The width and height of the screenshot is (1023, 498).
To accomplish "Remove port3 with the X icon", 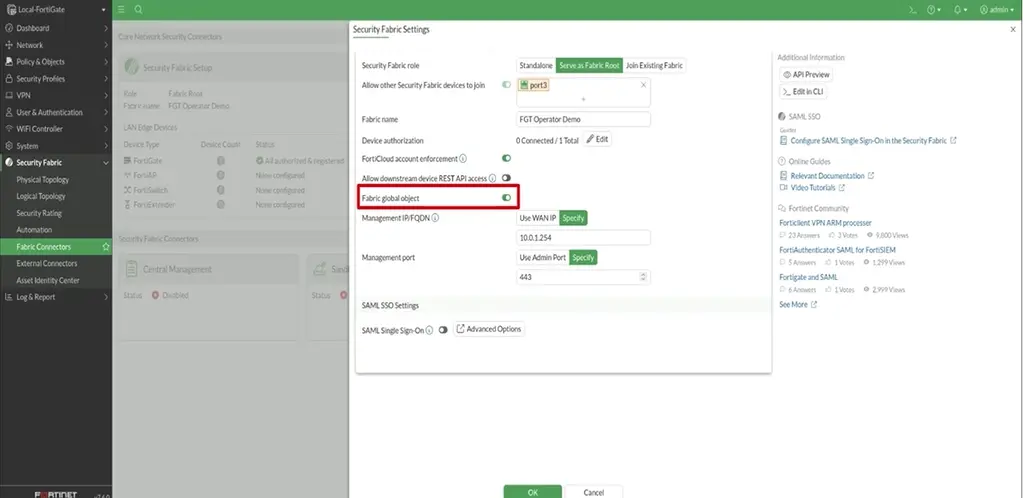I will coord(643,85).
